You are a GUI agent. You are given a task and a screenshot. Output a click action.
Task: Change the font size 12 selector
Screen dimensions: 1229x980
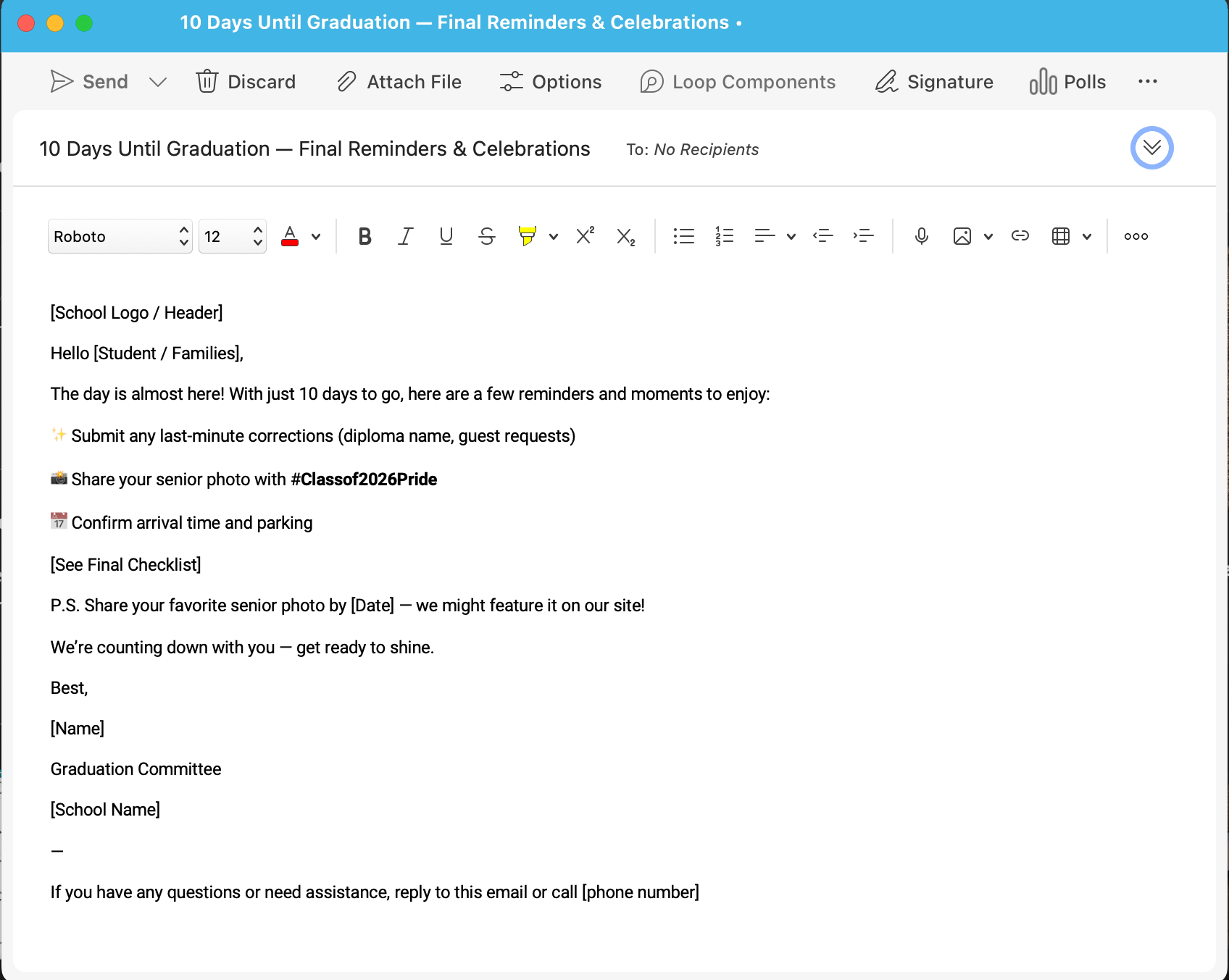[x=233, y=236]
